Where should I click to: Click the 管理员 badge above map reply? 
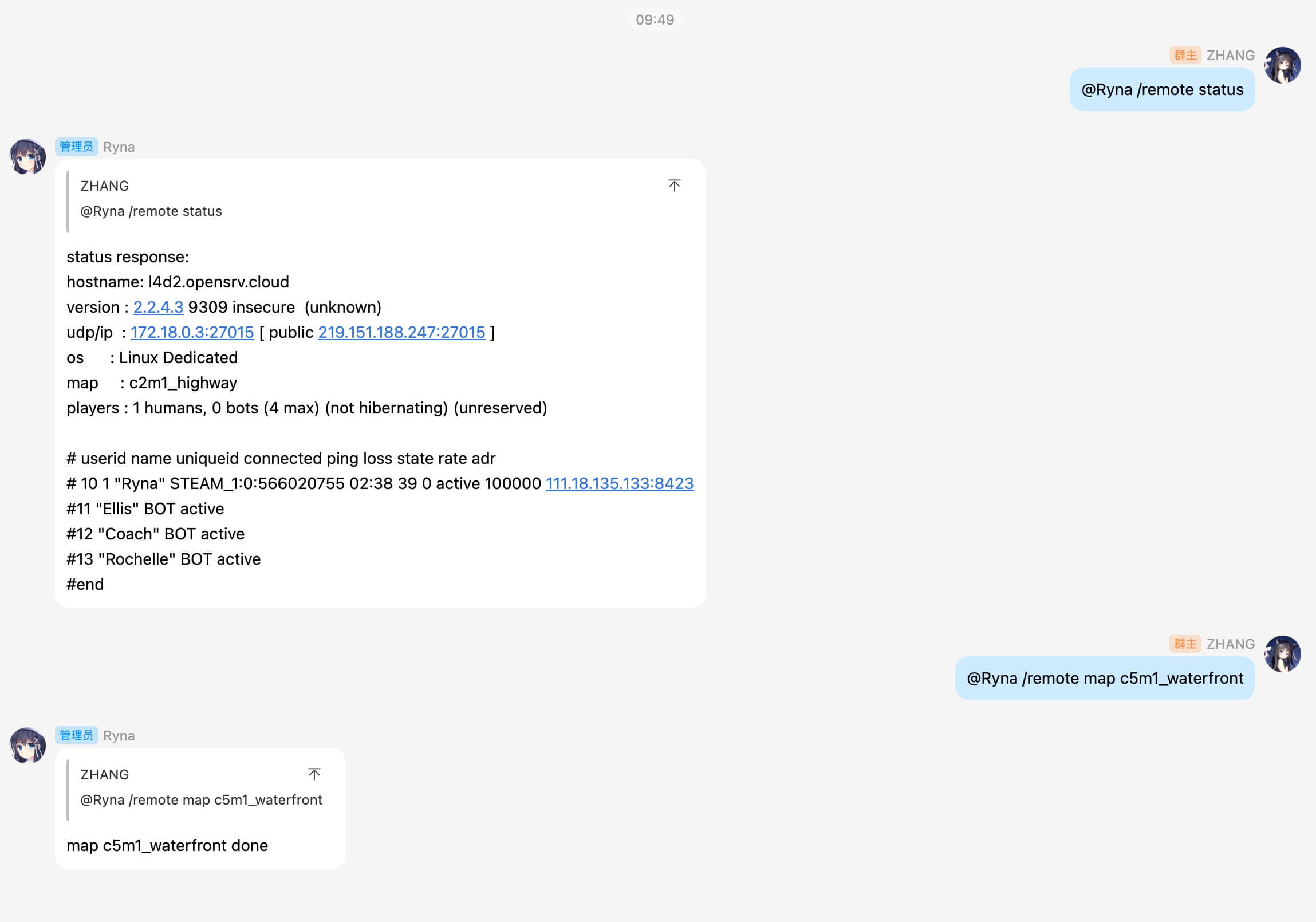tap(76, 735)
